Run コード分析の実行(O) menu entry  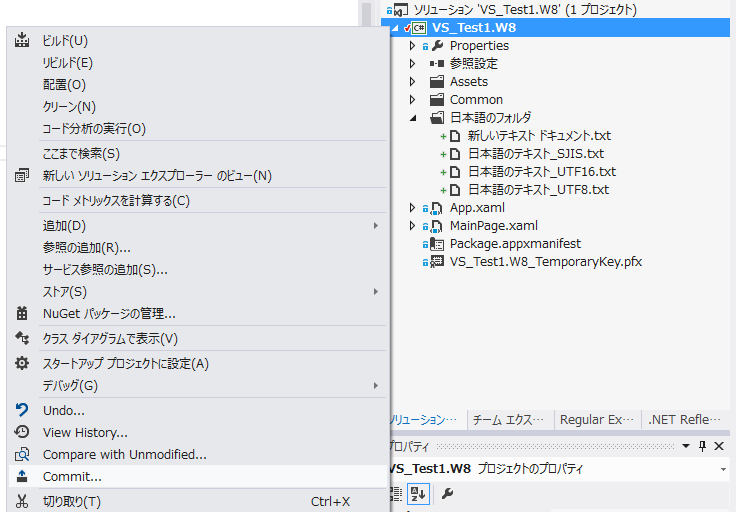[197, 129]
